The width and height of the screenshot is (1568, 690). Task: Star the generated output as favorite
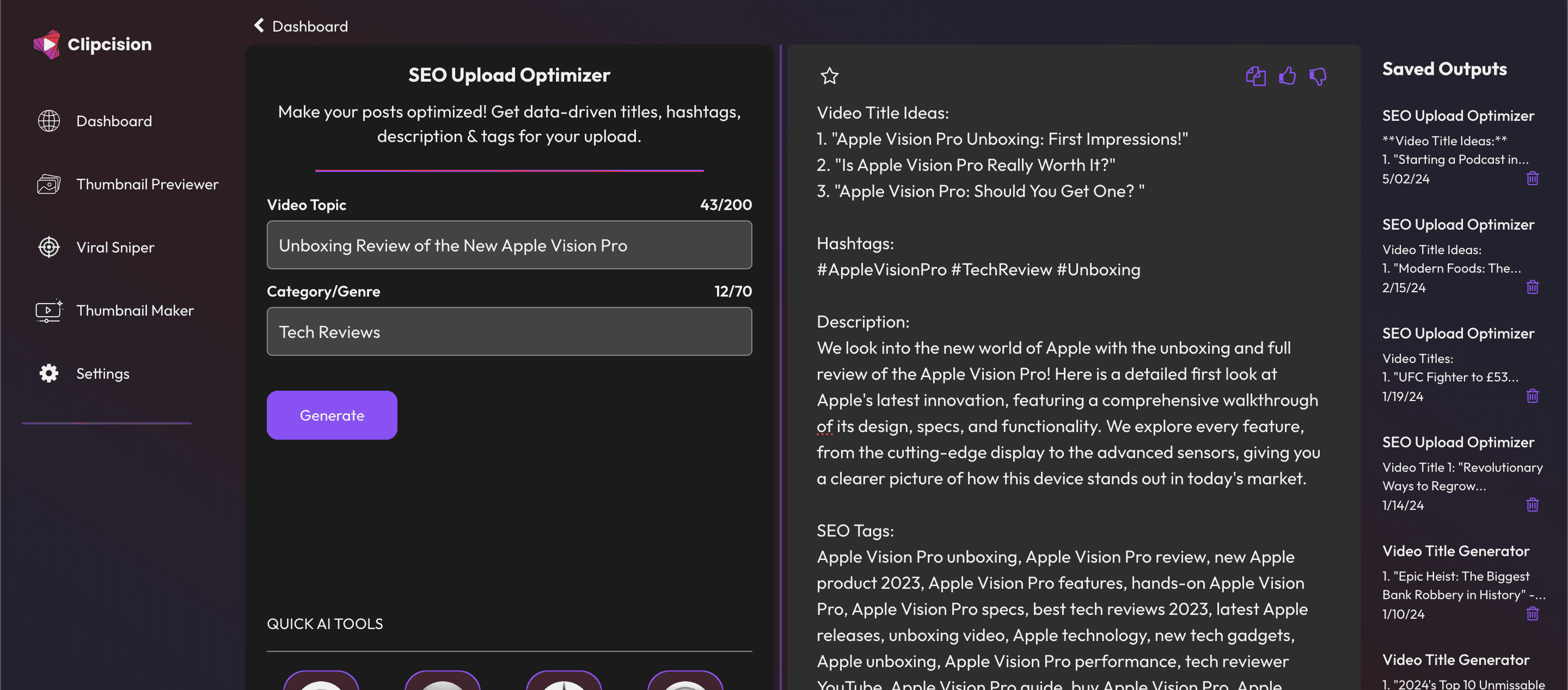829,76
